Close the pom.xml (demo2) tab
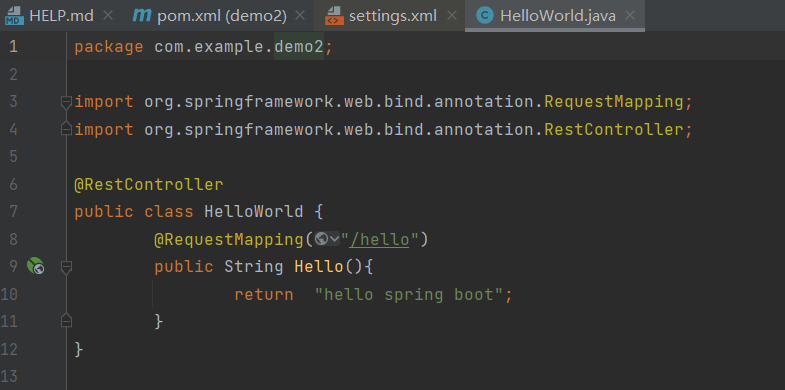Screen dimensions: 785x390 click(300, 16)
